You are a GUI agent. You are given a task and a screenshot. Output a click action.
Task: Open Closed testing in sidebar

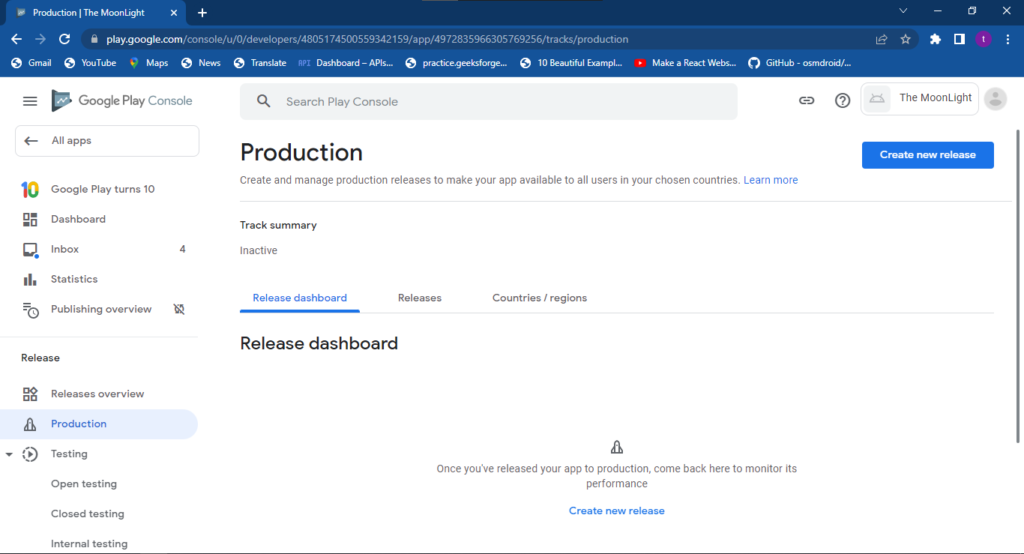[x=88, y=514]
